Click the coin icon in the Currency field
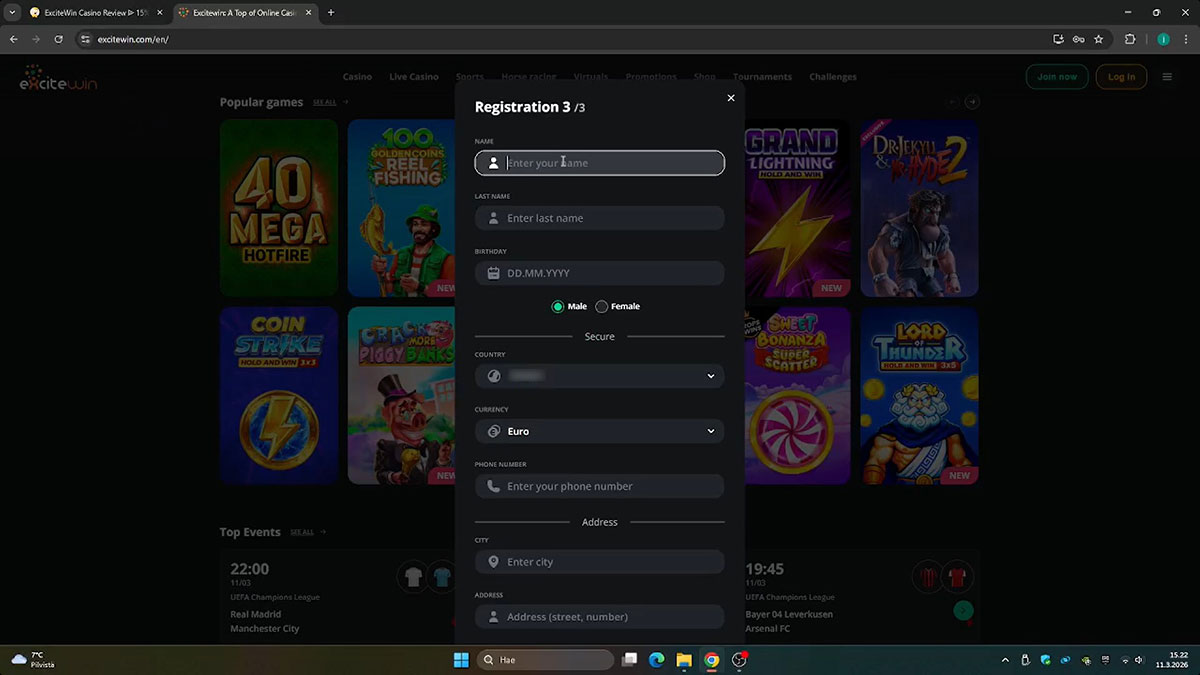This screenshot has width=1200, height=675. [493, 431]
